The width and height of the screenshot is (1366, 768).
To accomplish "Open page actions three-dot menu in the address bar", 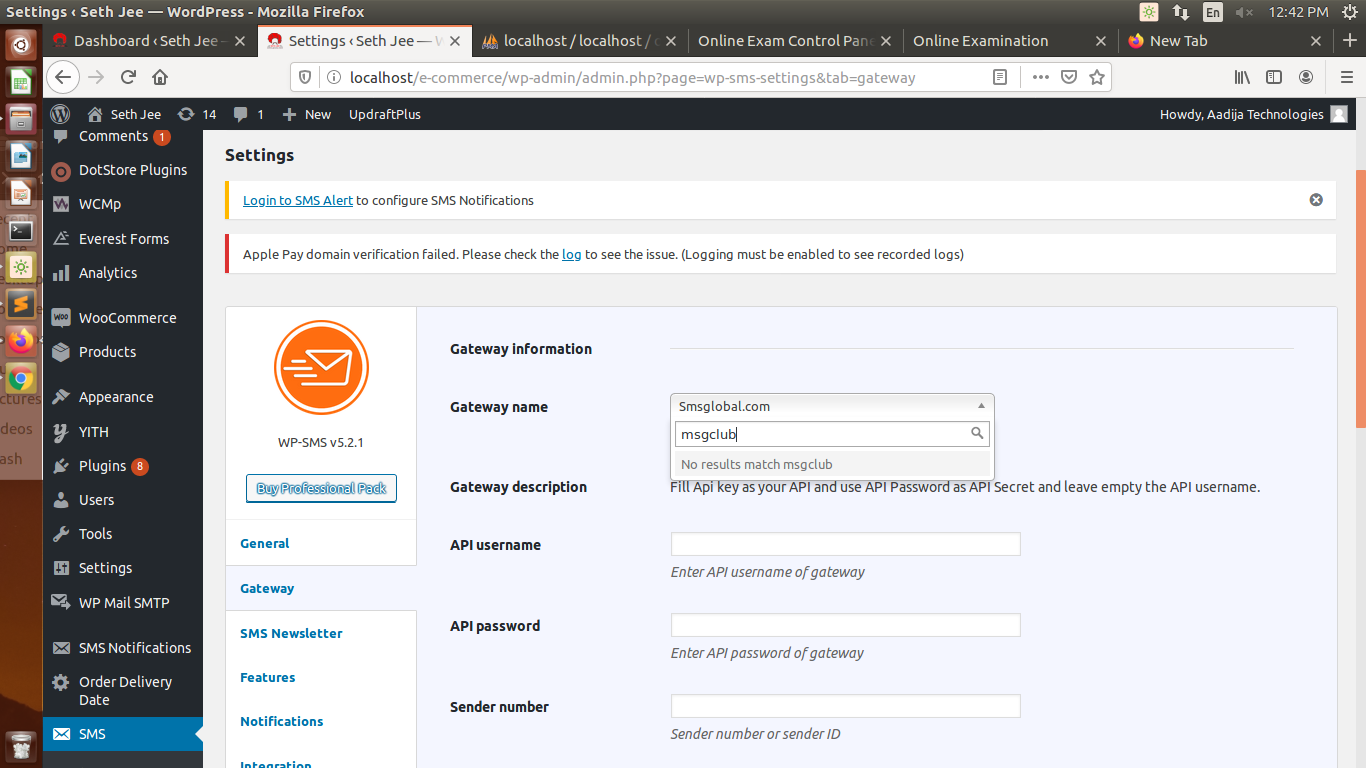I will tap(1041, 77).
